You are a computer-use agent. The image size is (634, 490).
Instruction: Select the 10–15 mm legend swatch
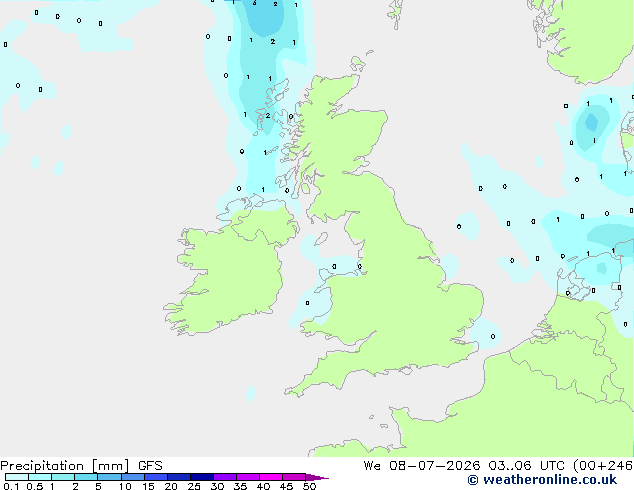[x=133, y=477]
